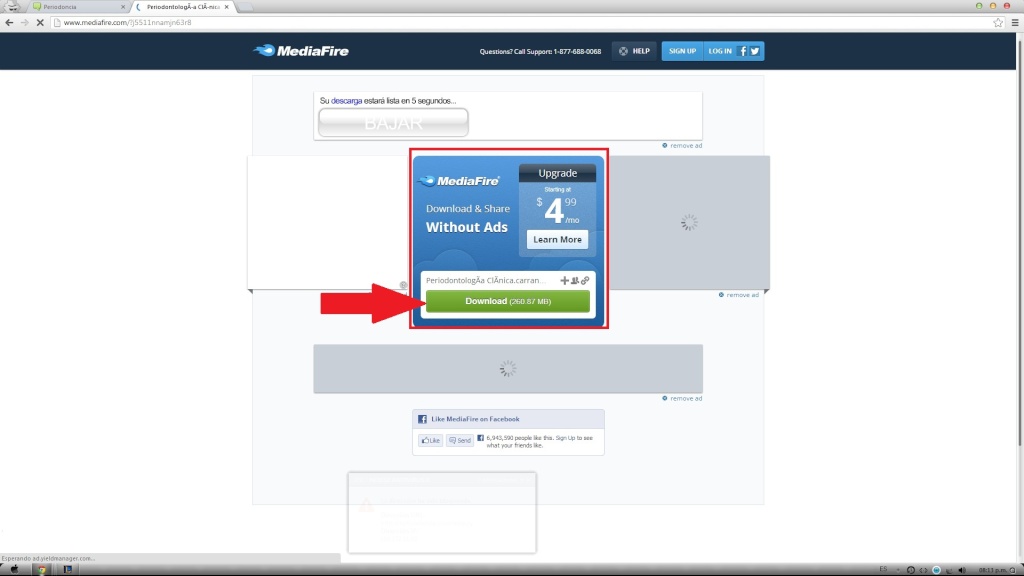
Task: Click the round history clock tray icon
Action: coord(910,570)
